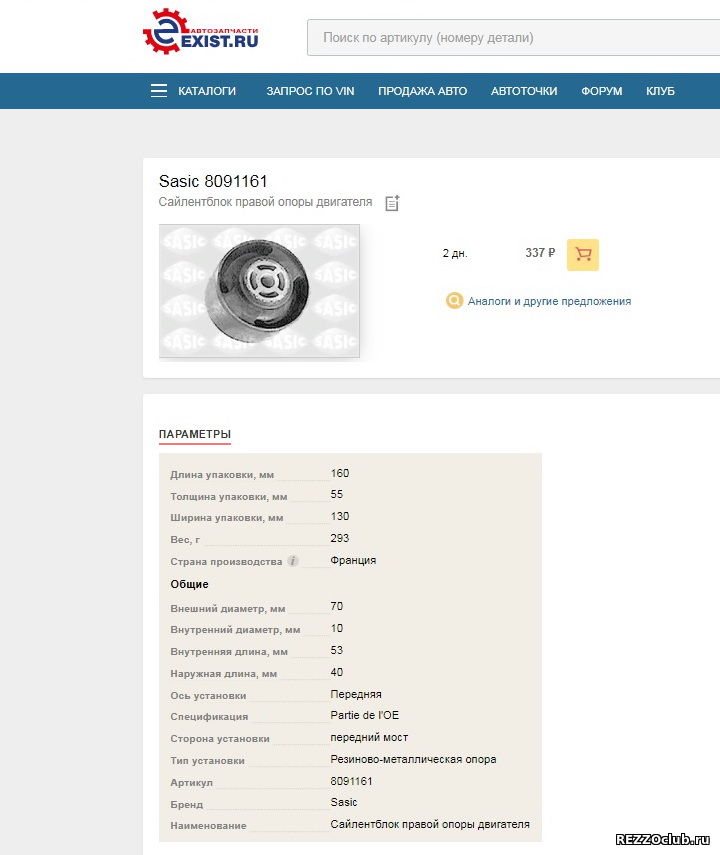Focus the part number search field
Viewport: 720px width, 855px height.
point(513,38)
